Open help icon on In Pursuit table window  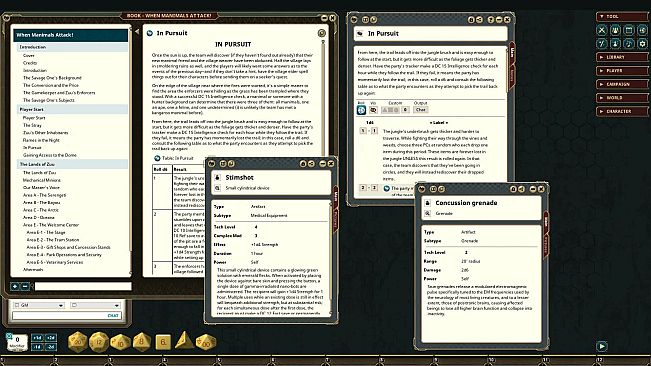click(x=491, y=20)
